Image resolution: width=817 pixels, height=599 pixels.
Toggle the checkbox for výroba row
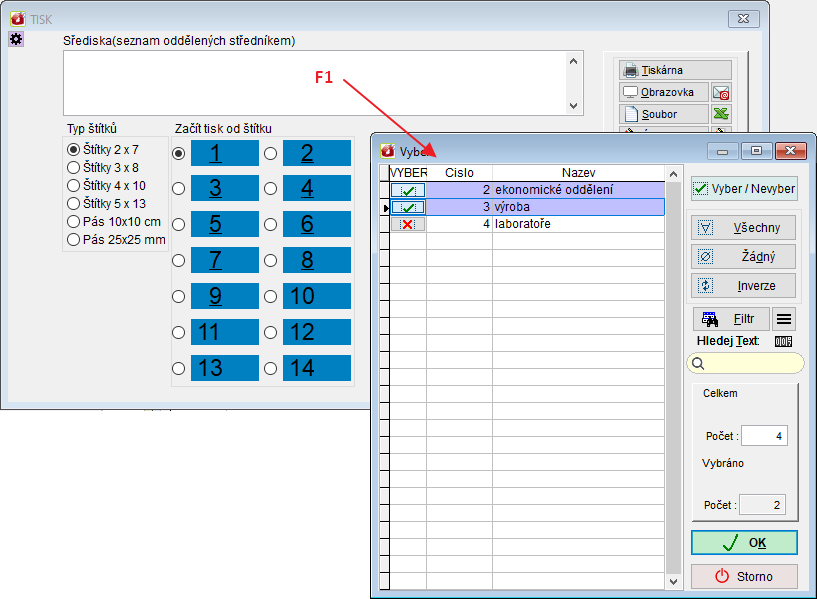click(x=408, y=207)
